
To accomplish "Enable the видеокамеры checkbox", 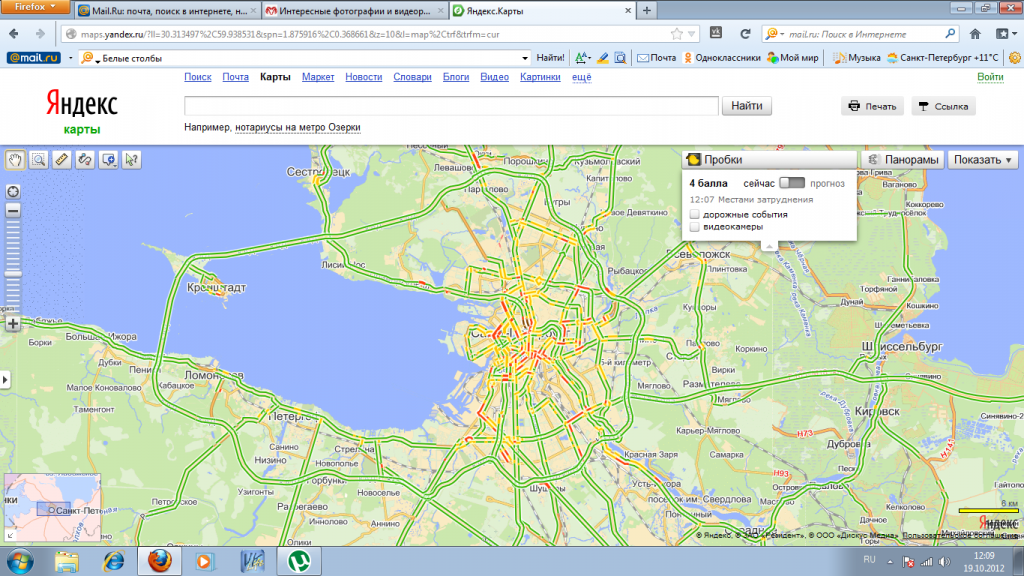I will [695, 227].
